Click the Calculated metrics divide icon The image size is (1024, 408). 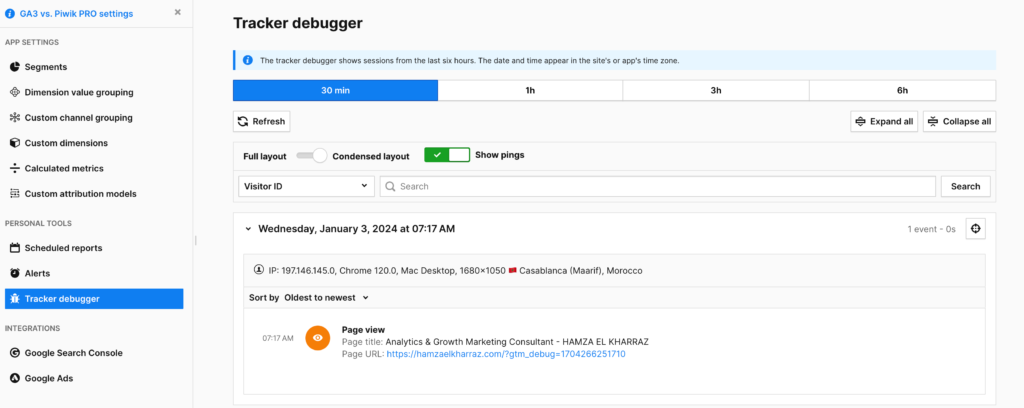point(15,168)
